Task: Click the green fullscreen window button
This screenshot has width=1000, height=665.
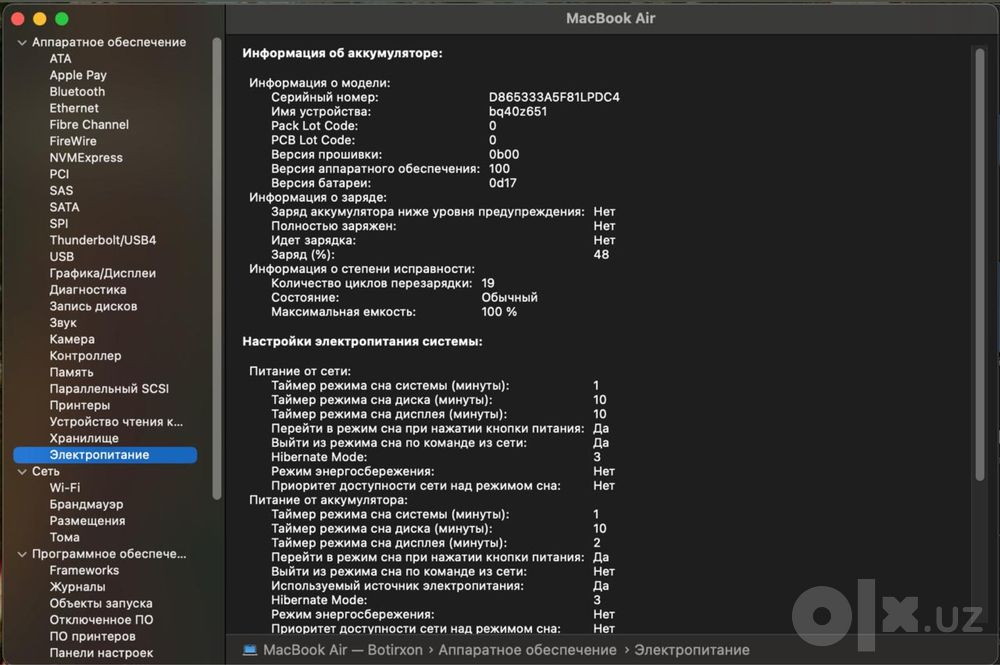Action: pos(62,18)
